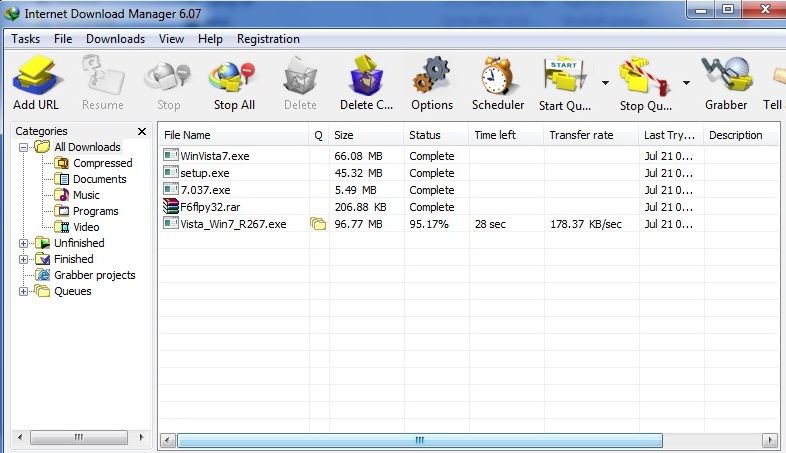Open the File menu
This screenshot has width=786, height=453.
(x=63, y=39)
